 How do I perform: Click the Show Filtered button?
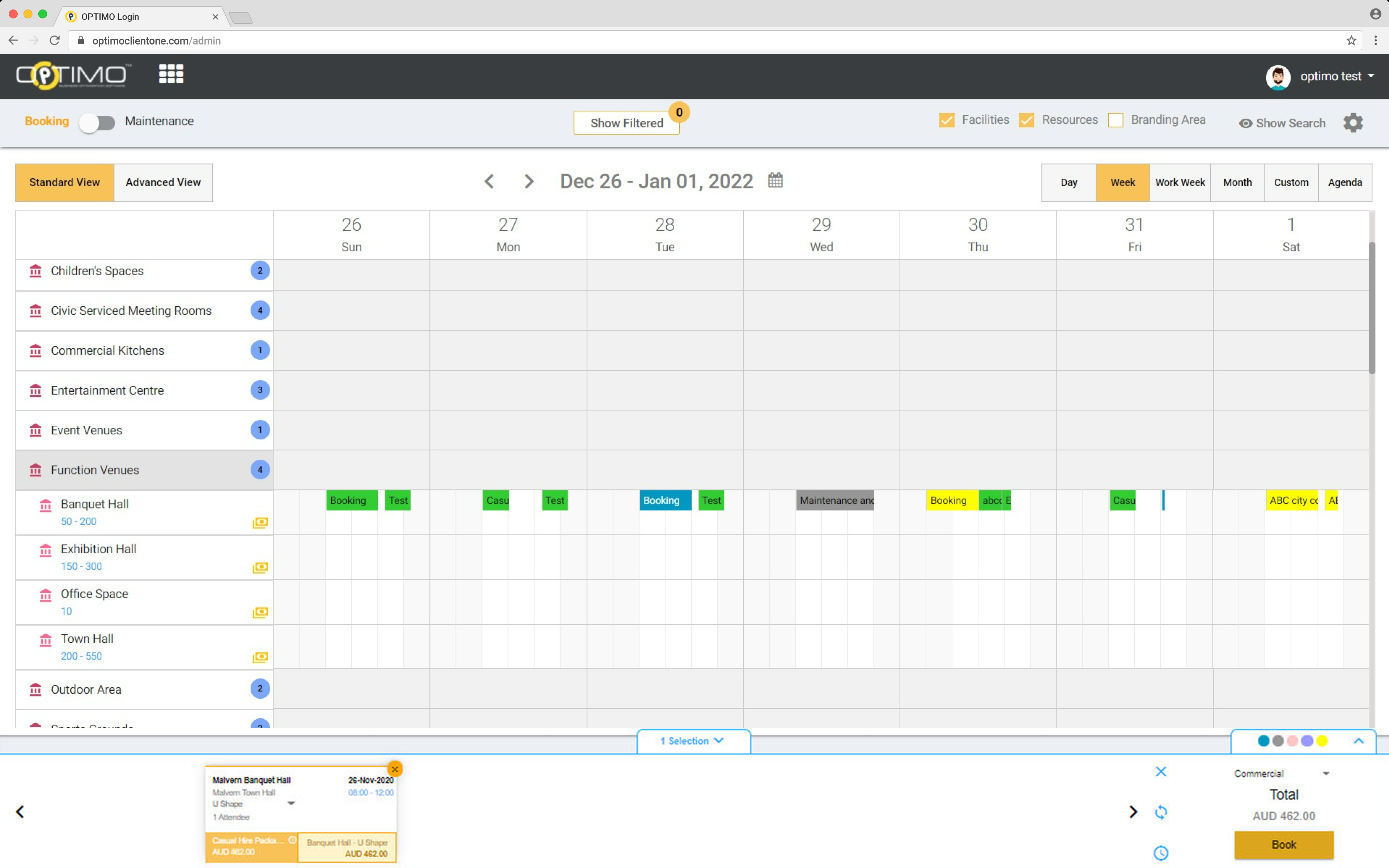pyautogui.click(x=626, y=123)
